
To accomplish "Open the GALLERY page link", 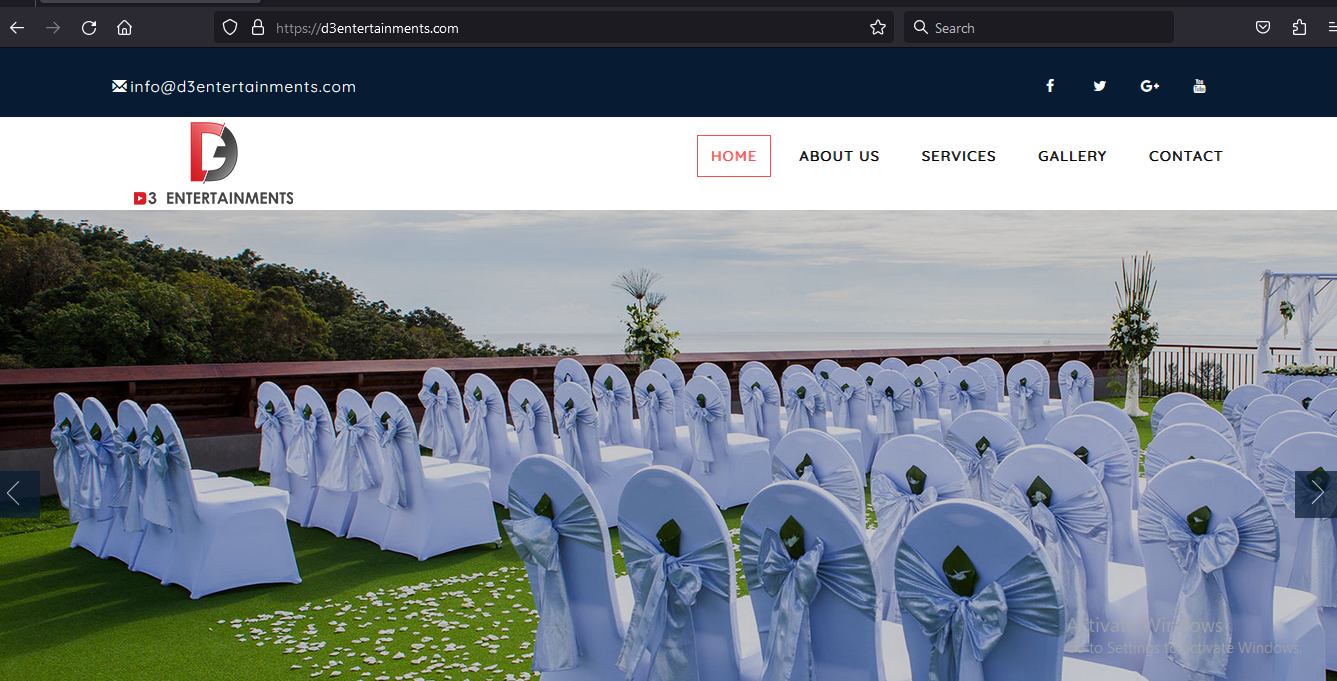I will 1072,156.
